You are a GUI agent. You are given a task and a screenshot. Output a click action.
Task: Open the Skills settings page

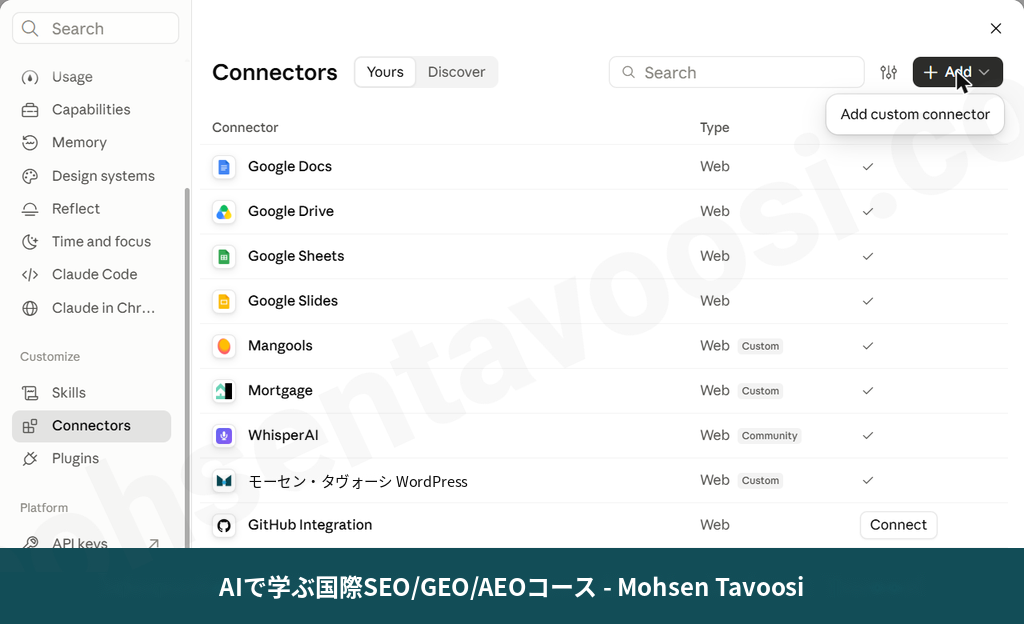(x=91, y=393)
